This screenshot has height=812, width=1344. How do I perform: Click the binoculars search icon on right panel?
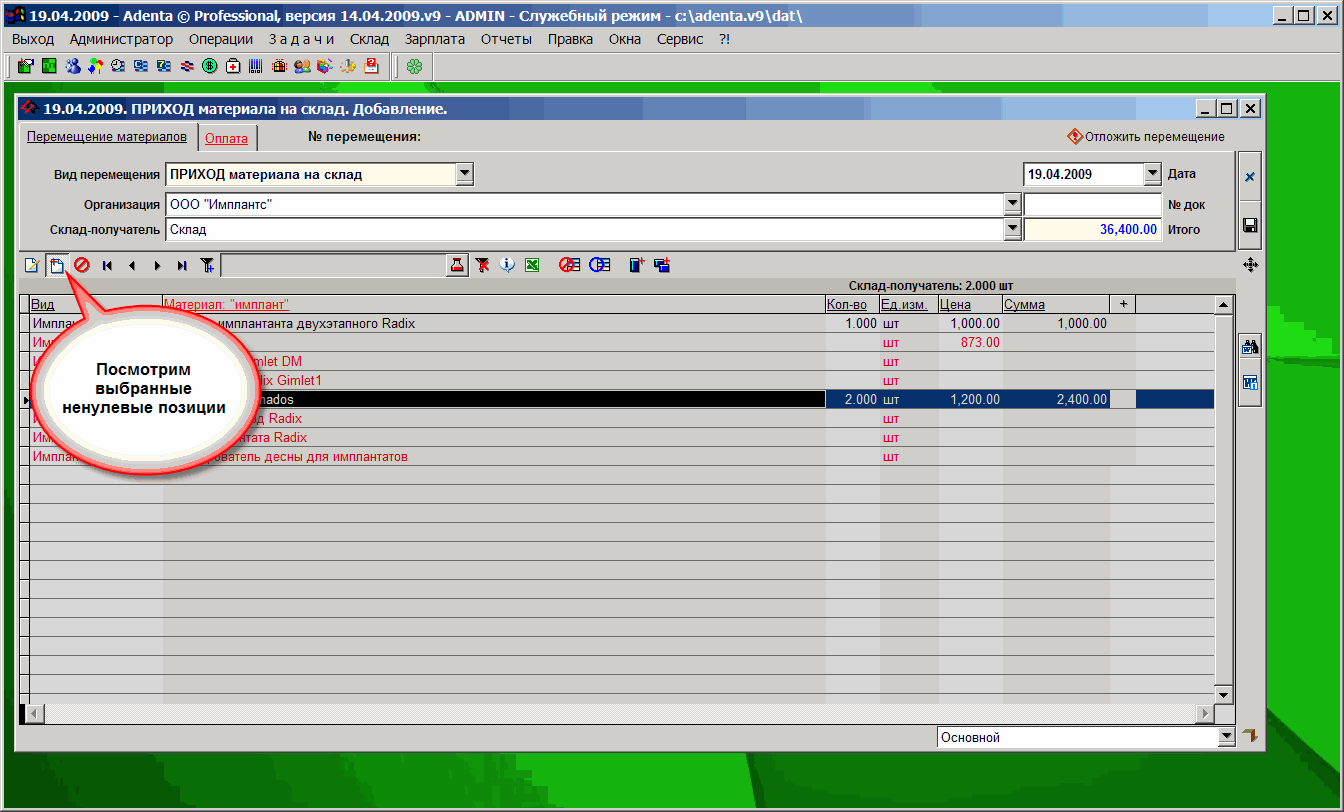pyautogui.click(x=1249, y=348)
